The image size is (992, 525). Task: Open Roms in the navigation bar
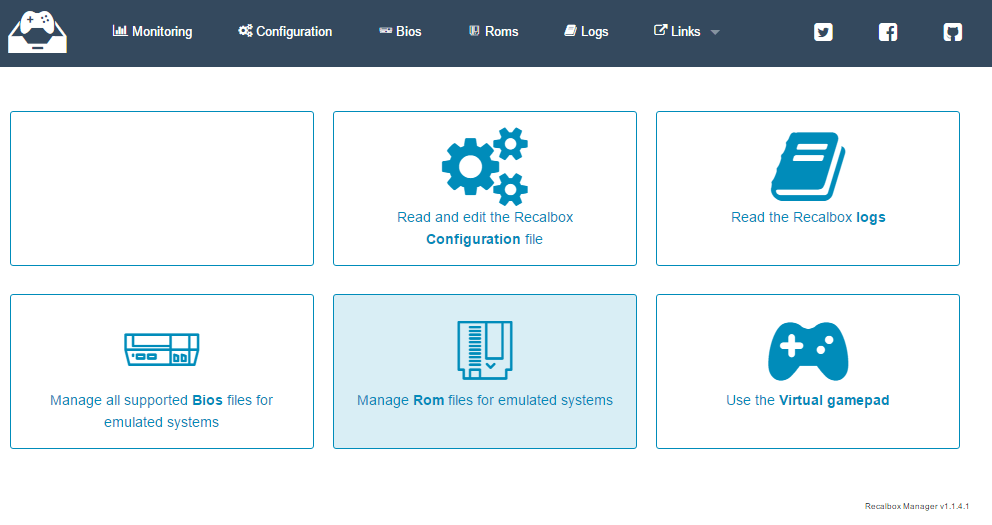point(493,32)
